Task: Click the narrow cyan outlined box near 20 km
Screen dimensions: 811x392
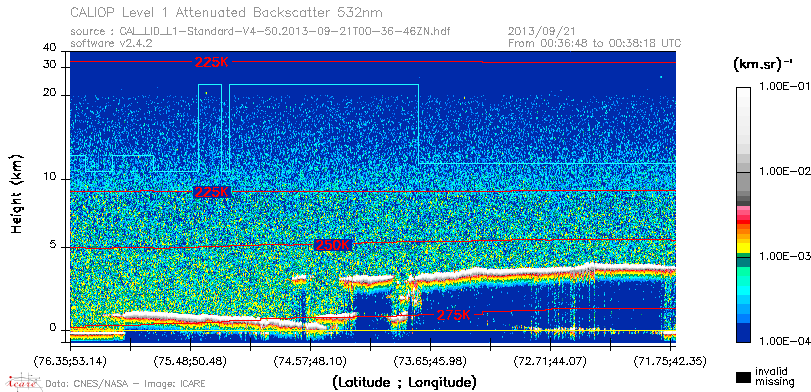Action: 210,128
